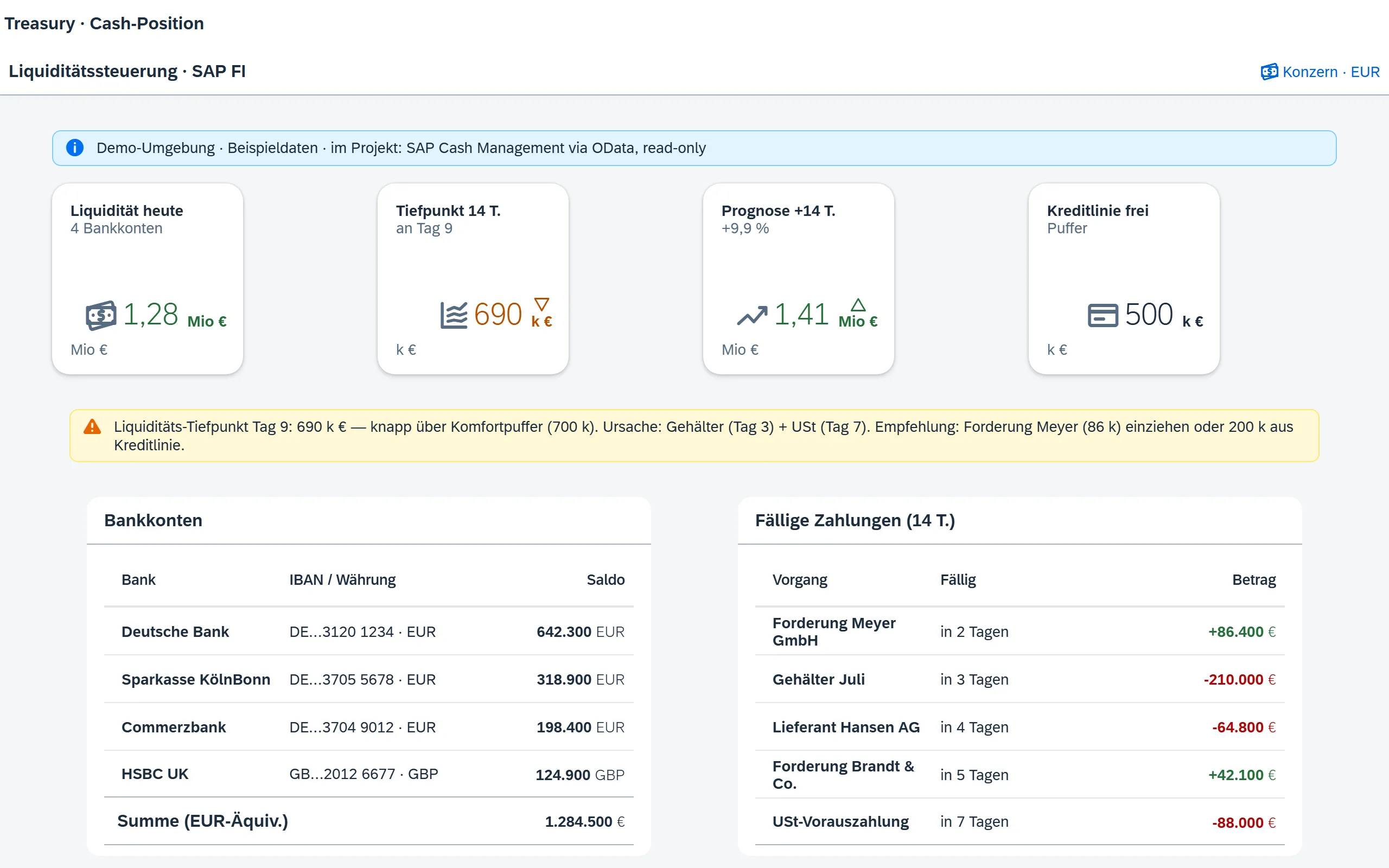Select Gehälter Juli payment row
This screenshot has height=868, width=1389.
point(1020,679)
